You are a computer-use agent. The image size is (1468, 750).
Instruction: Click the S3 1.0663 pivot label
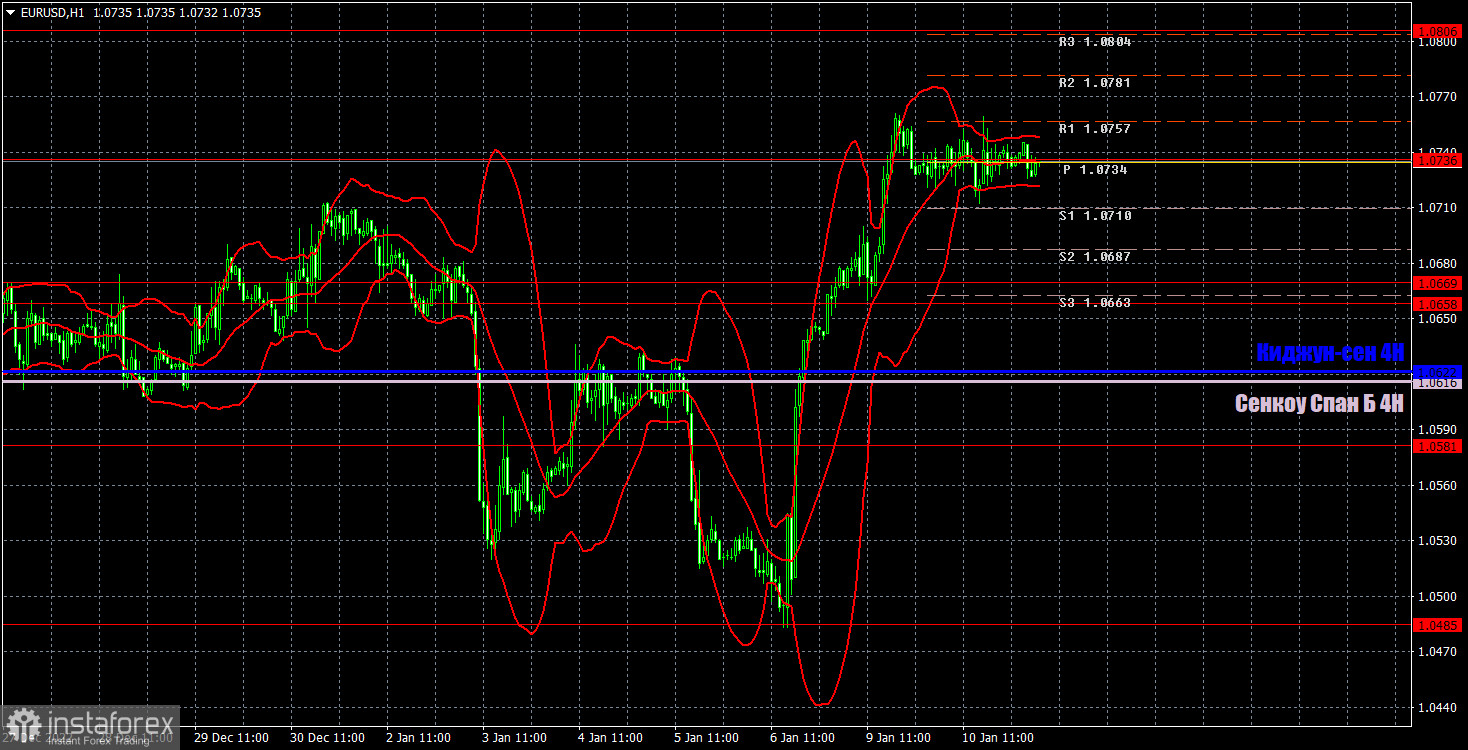point(1094,302)
